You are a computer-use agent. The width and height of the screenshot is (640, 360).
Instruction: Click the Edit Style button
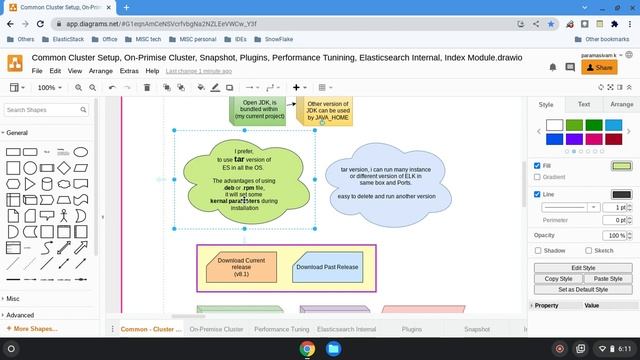coord(583,268)
